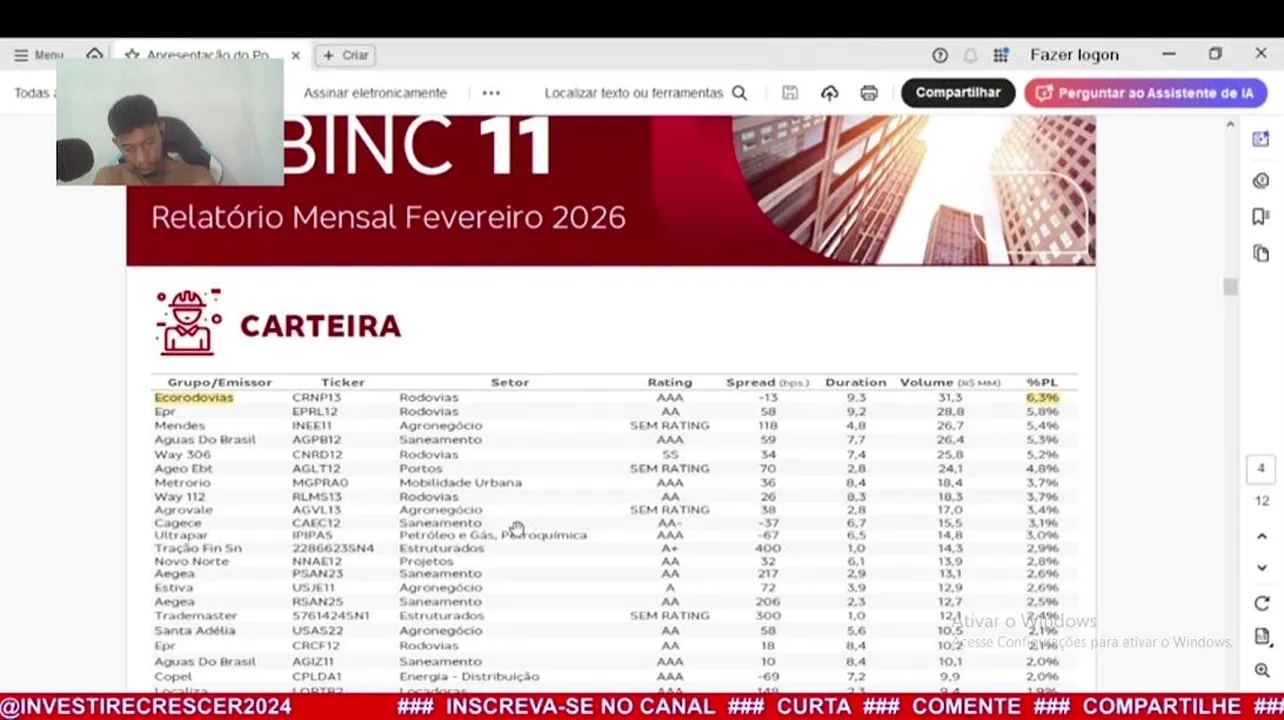Screen dimensions: 1284x720
Task: Click the cloud upload icon
Action: click(829, 93)
